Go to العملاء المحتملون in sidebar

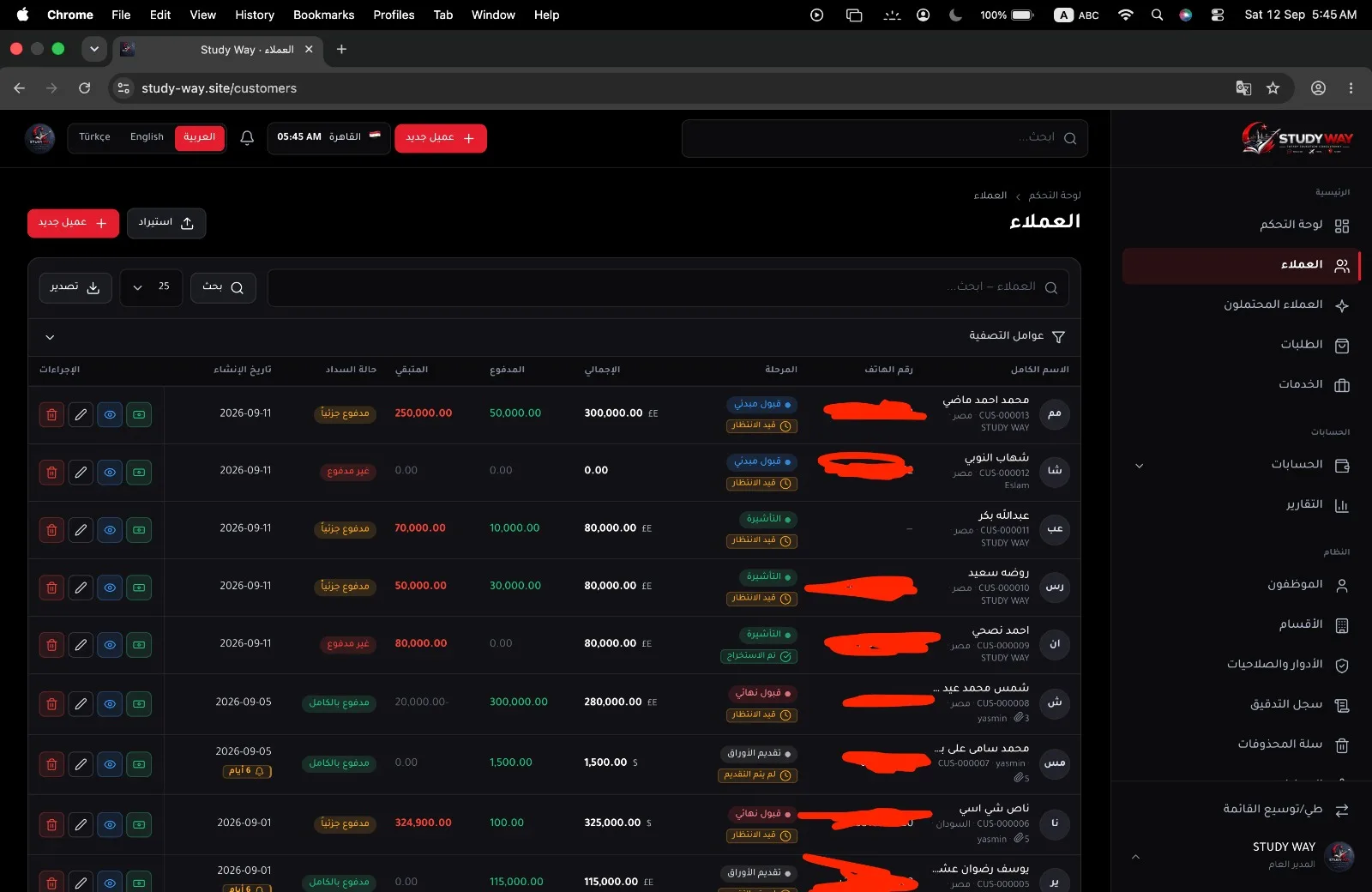tap(1242, 305)
